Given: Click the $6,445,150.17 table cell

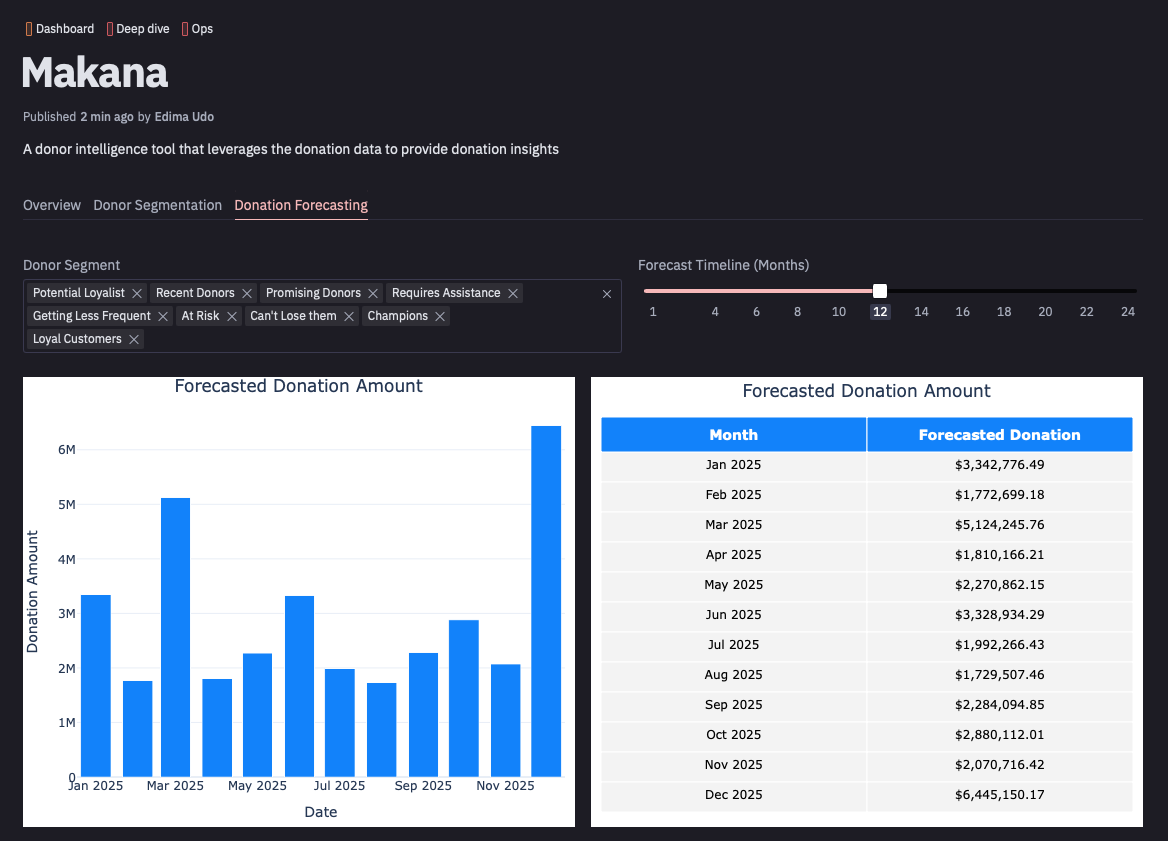Looking at the screenshot, I should point(1000,795).
